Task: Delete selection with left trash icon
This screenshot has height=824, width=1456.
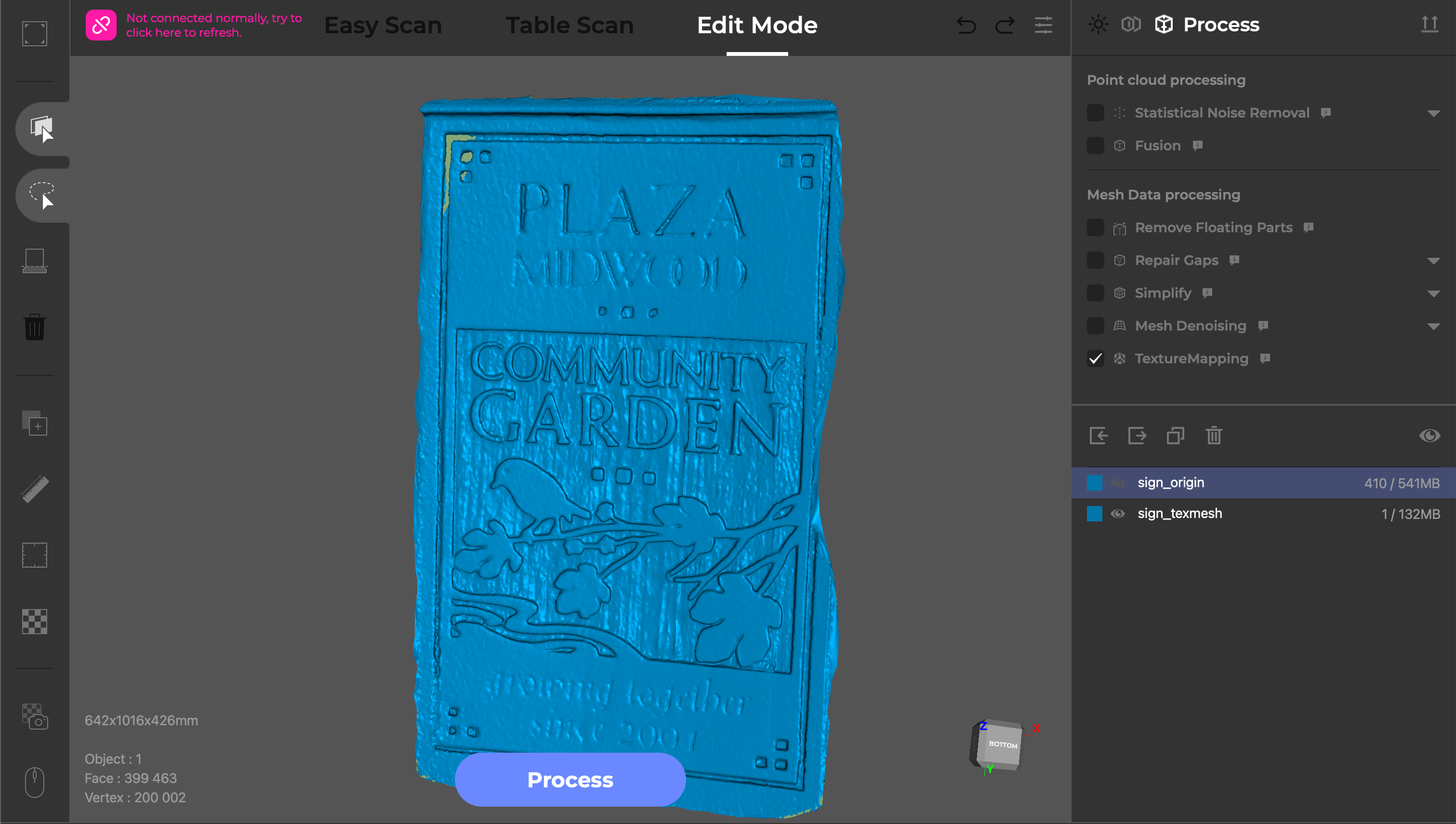Action: 35,327
